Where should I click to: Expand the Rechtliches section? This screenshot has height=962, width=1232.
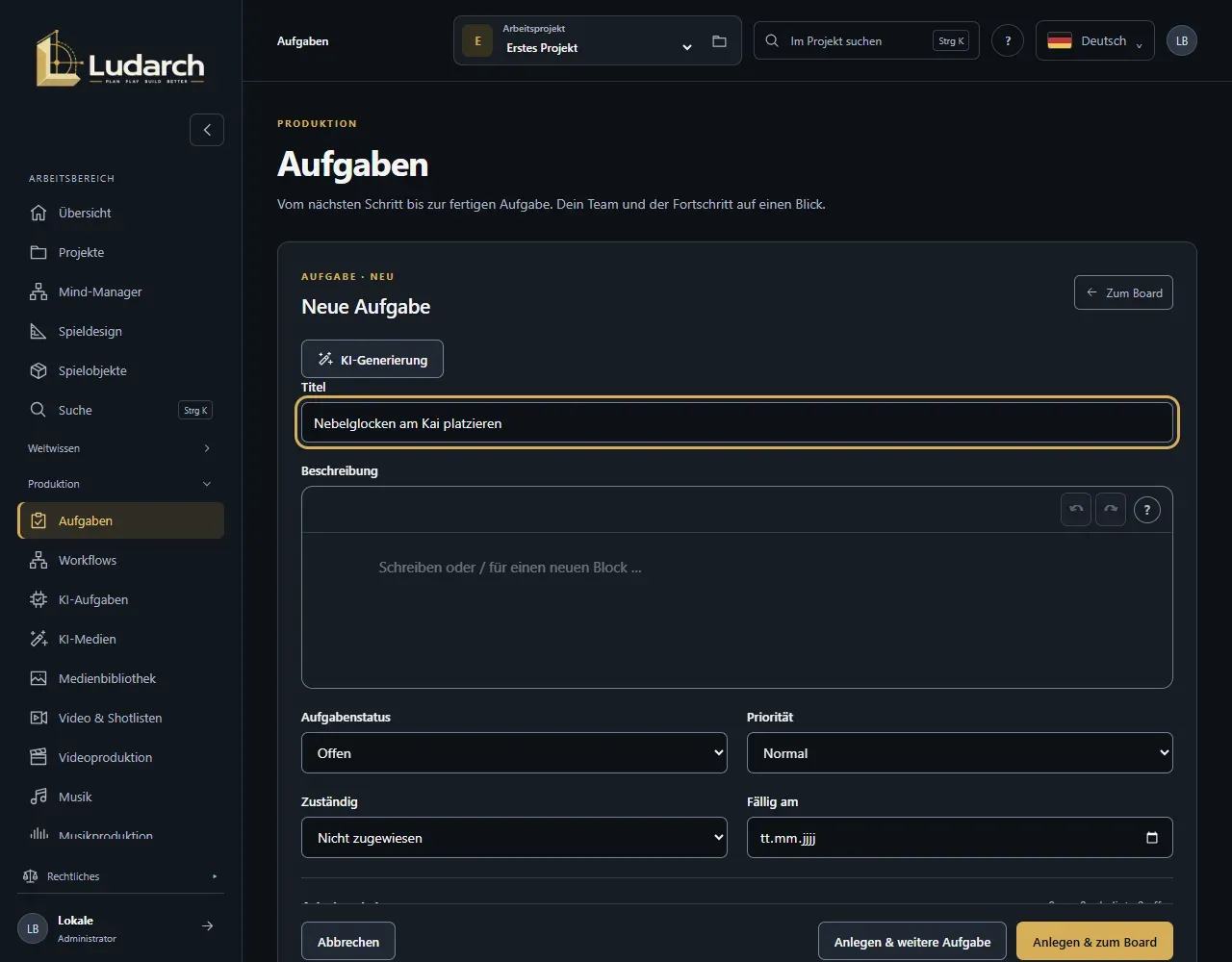click(120, 876)
